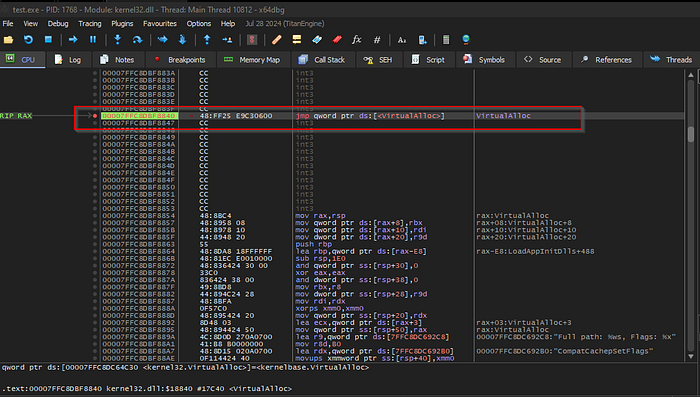Show the Bookmarks list icon
Viewport: 700px width, 397px height.
coord(337,40)
